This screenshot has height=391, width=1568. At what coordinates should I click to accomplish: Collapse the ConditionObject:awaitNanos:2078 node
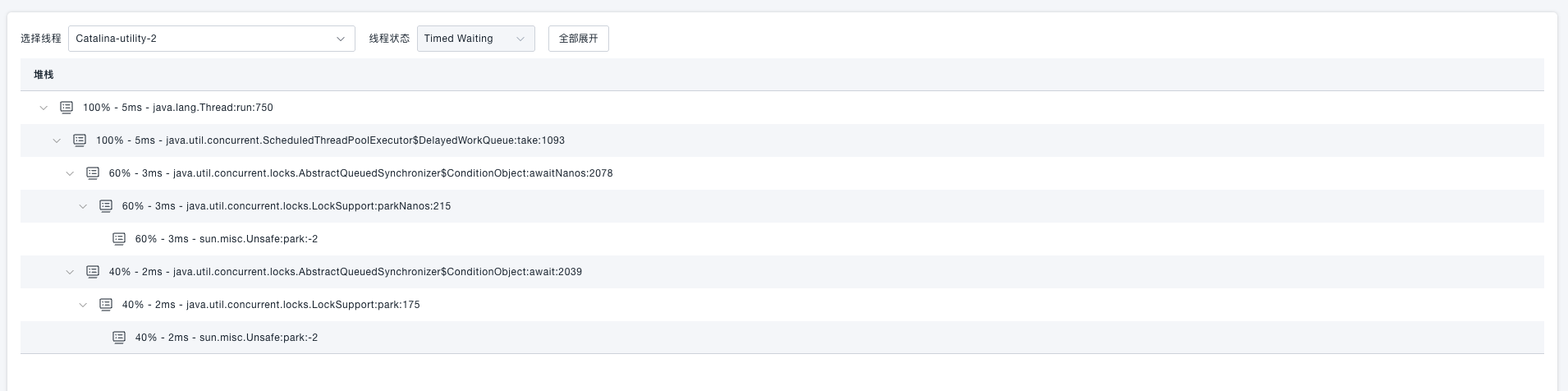70,173
